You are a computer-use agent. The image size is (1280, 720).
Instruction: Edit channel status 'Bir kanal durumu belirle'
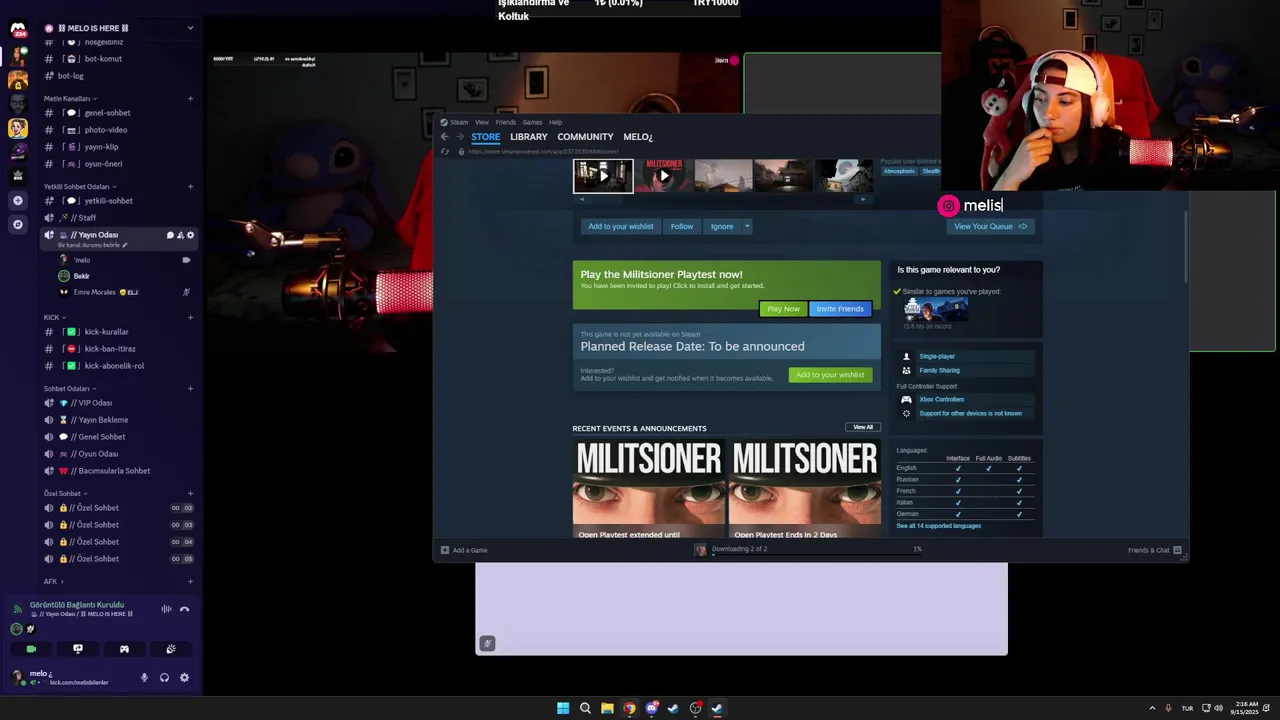pos(92,245)
